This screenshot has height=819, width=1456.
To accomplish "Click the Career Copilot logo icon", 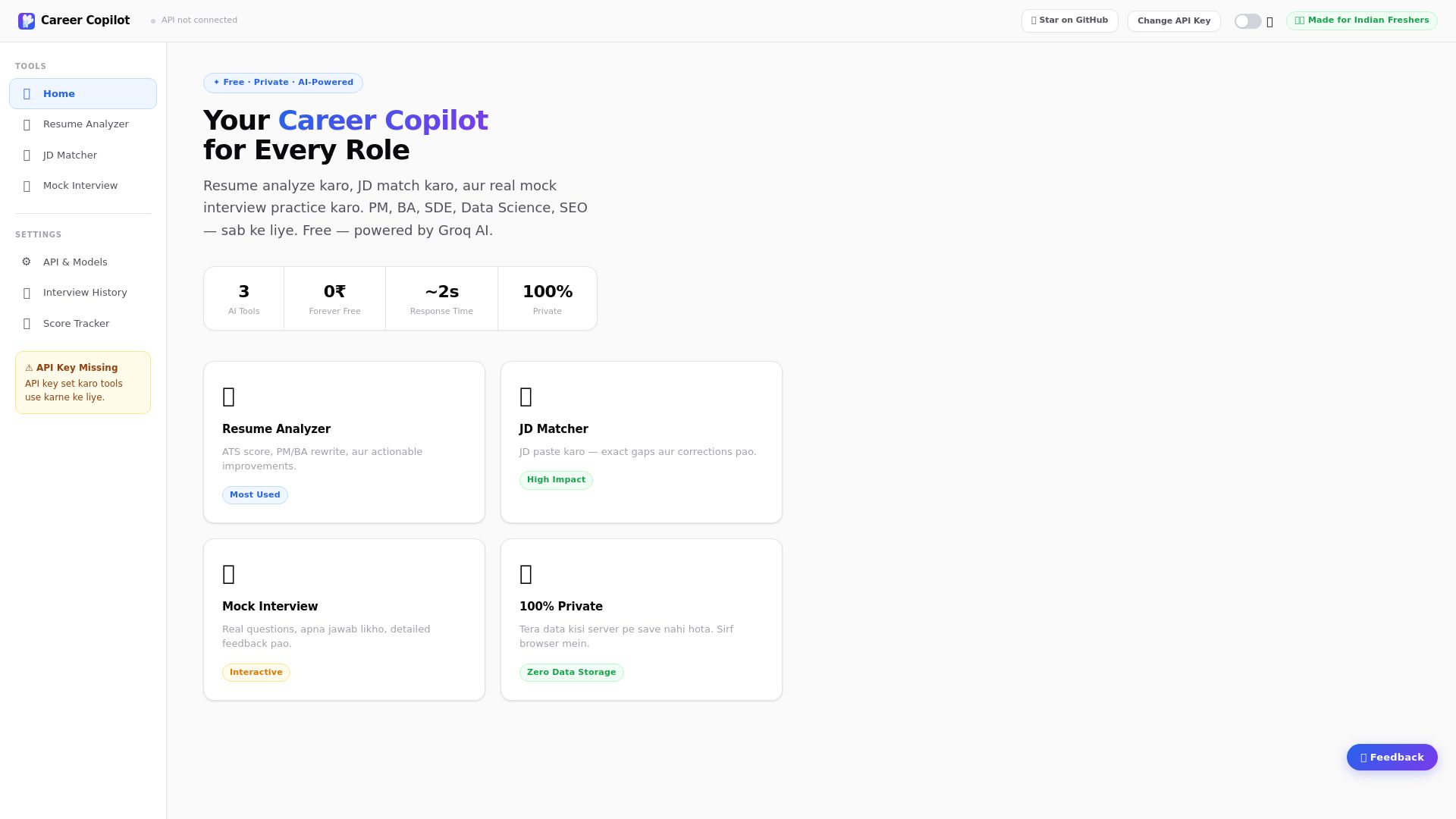I will (x=27, y=21).
